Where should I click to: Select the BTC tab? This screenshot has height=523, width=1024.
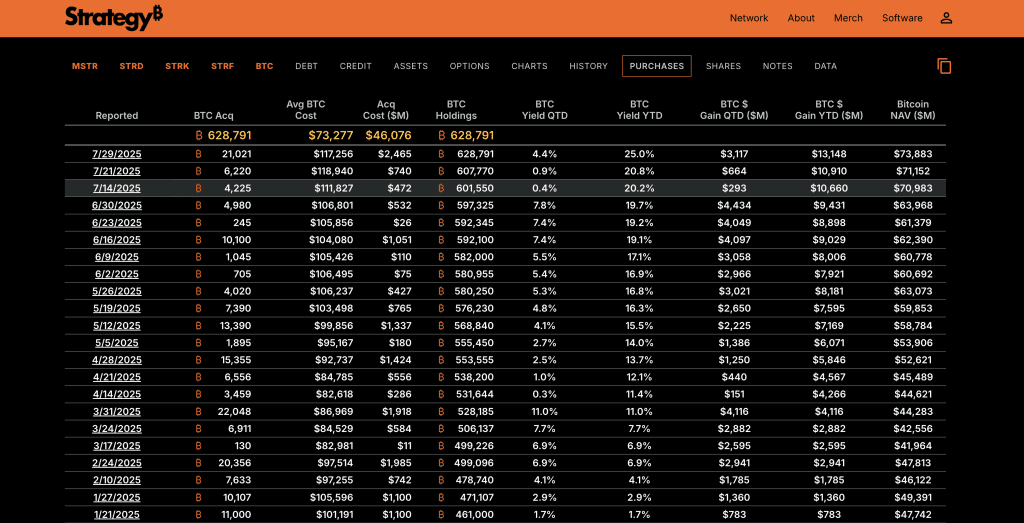point(264,66)
